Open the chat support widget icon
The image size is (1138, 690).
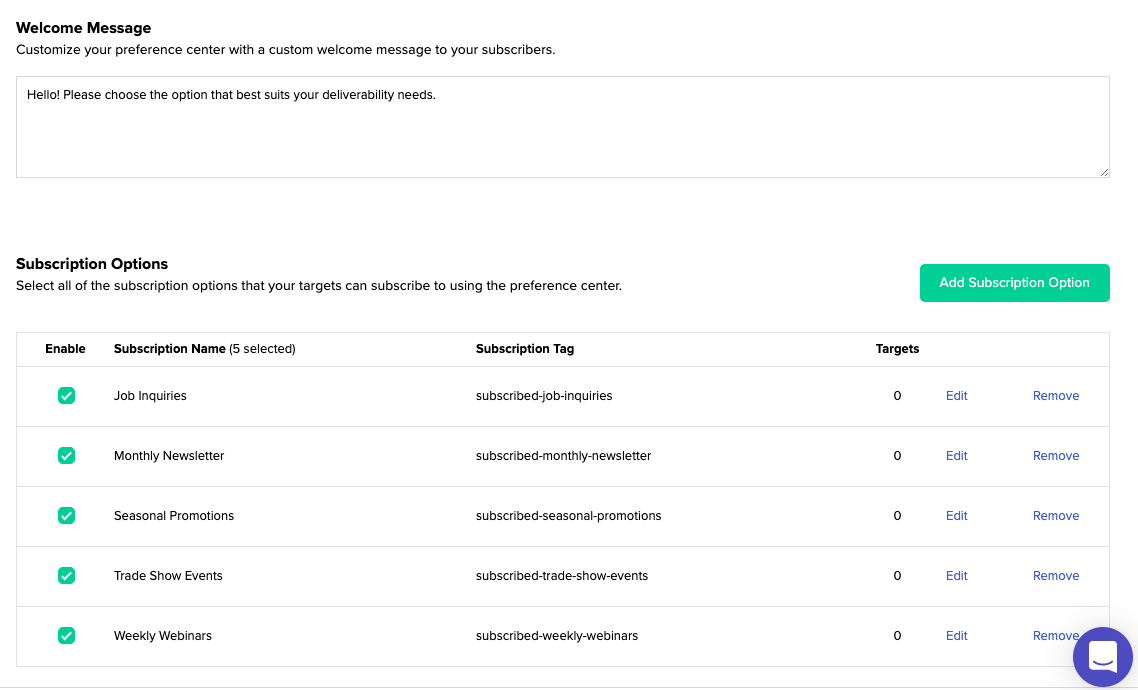(1102, 657)
